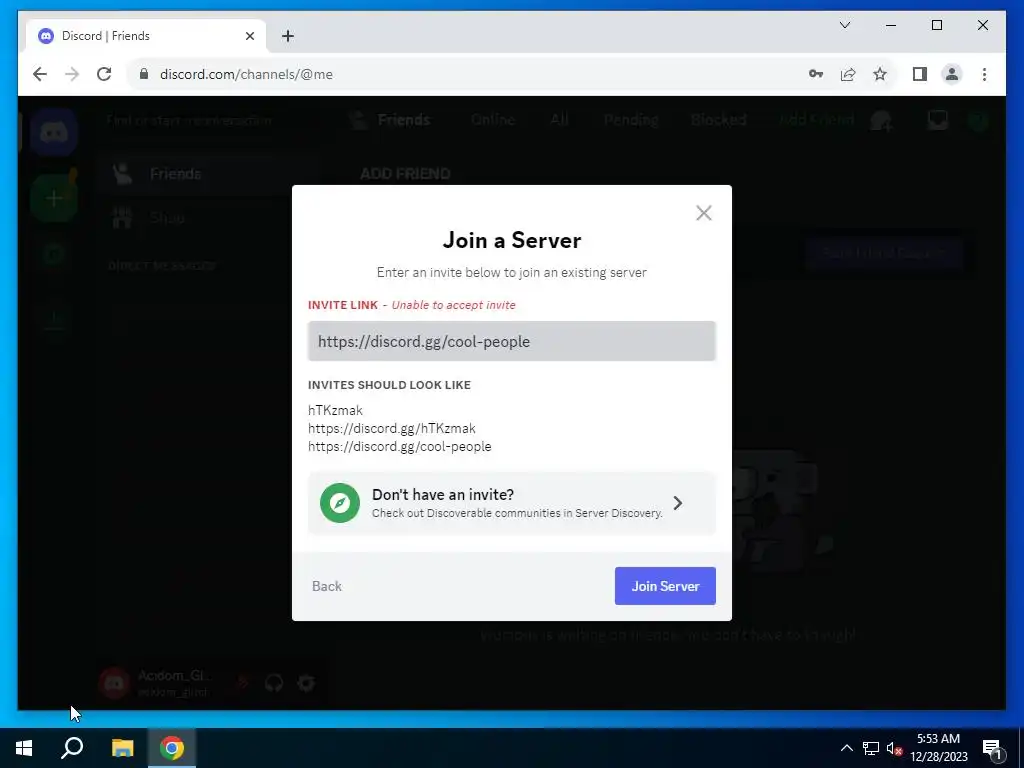Reload the Discord page

point(104,74)
